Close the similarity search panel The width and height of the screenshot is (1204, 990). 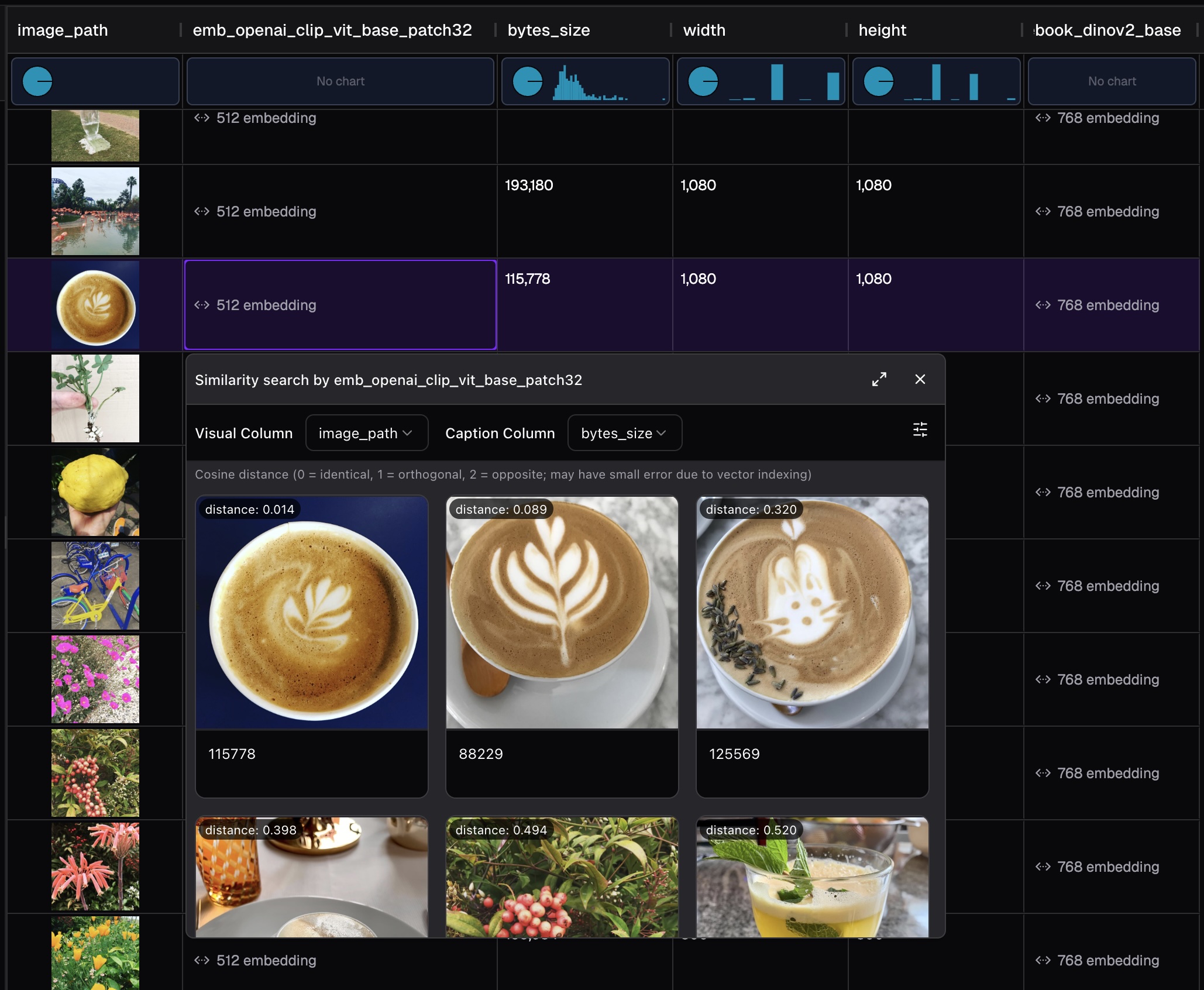click(920, 379)
